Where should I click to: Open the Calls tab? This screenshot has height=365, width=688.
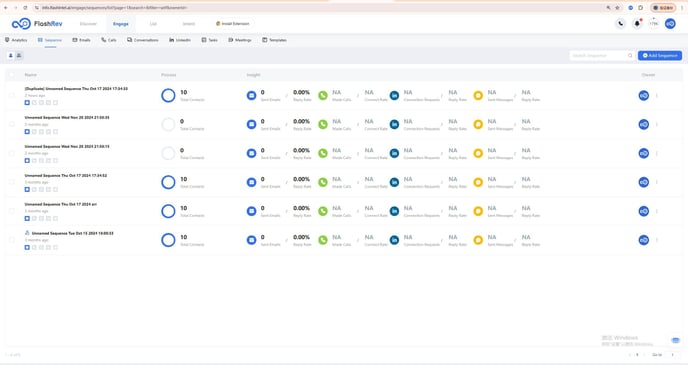coord(109,40)
